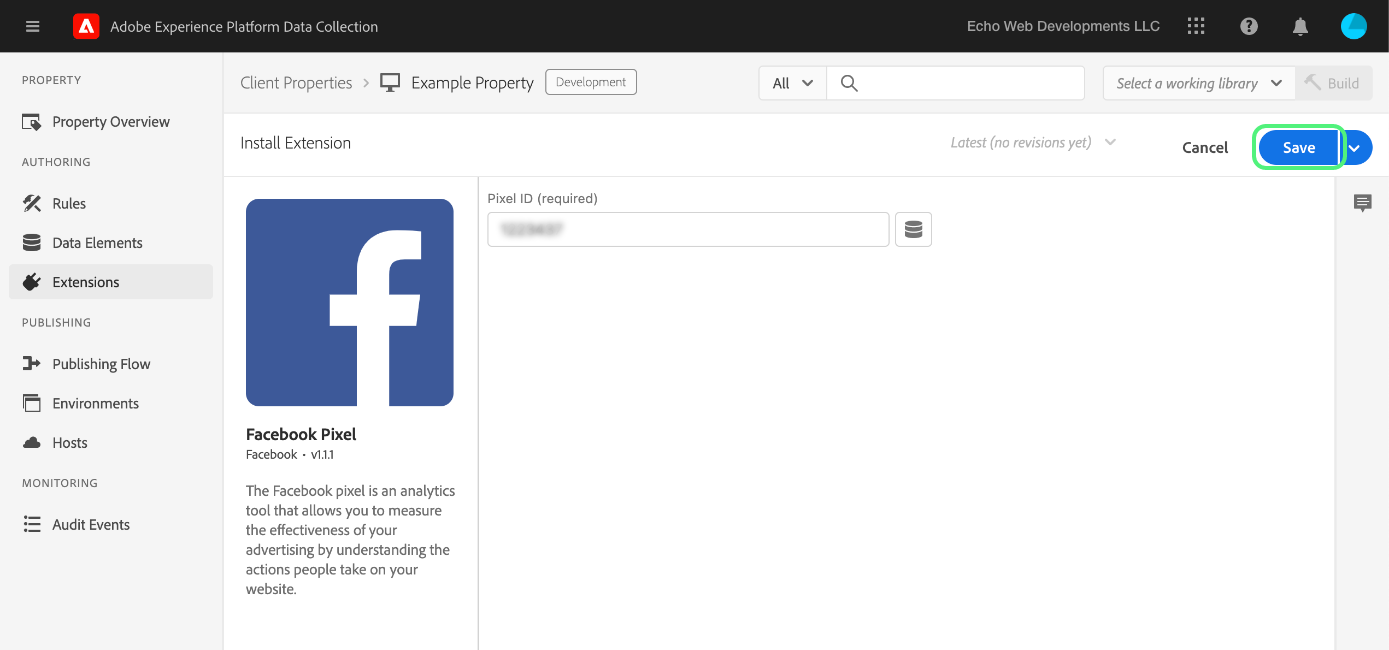Screen dimensions: 1389x650
Task: Follow the Client Properties breadcrumb link
Action: [x=296, y=83]
